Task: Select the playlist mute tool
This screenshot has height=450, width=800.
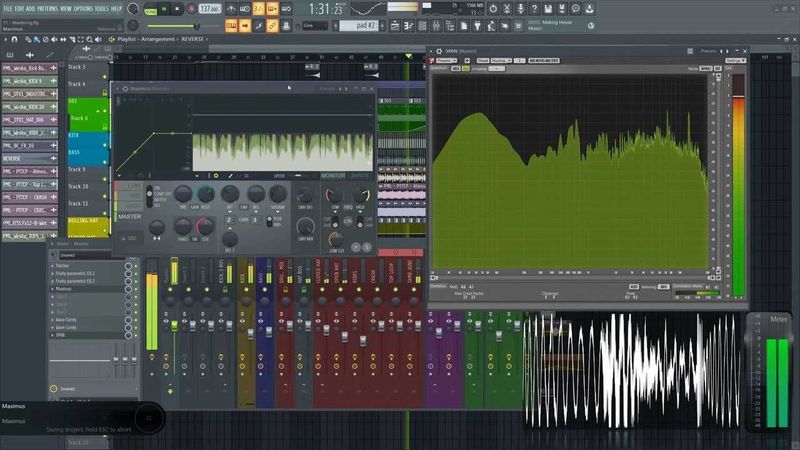Action: tap(54, 39)
